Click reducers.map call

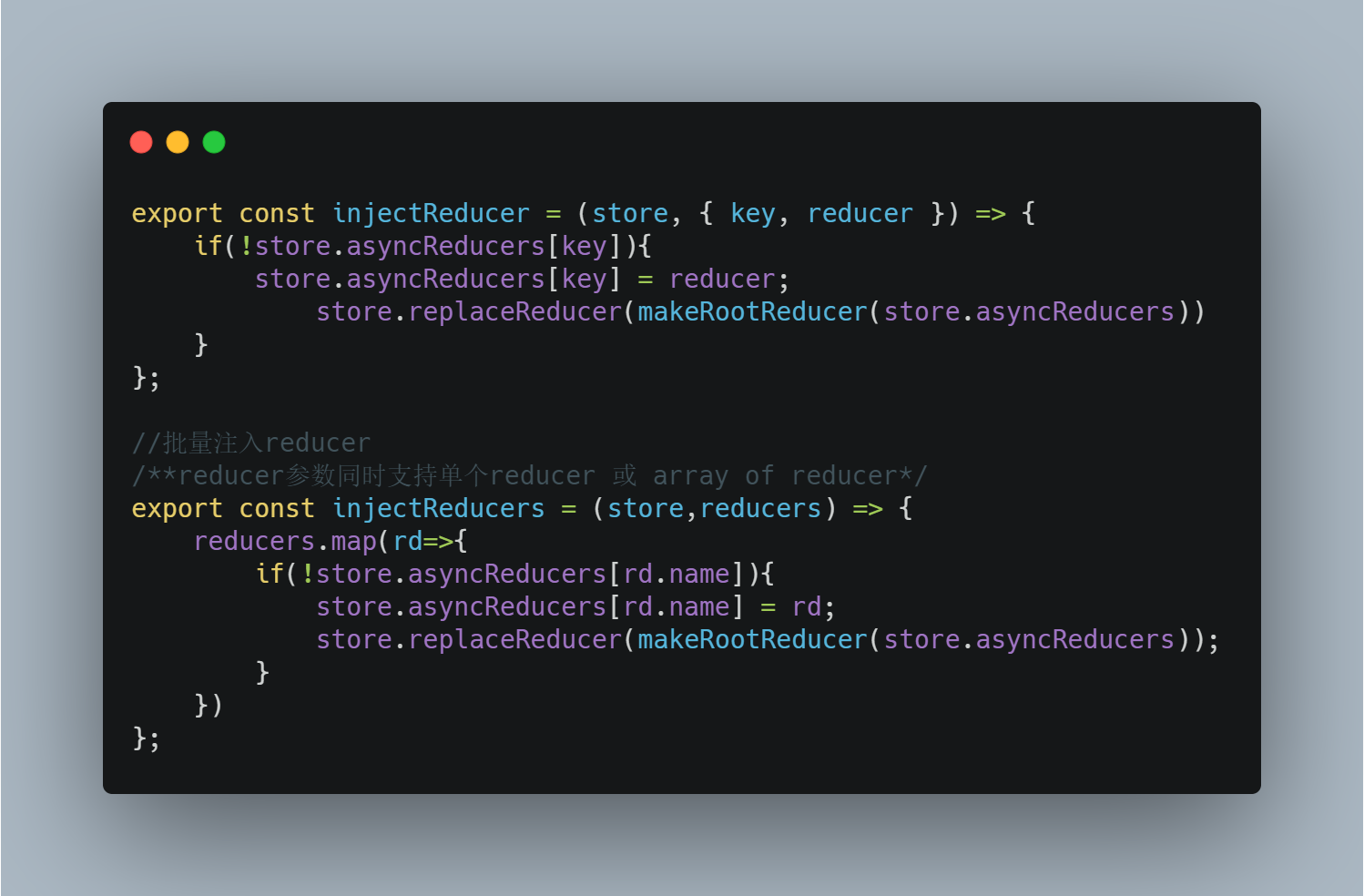(285, 542)
